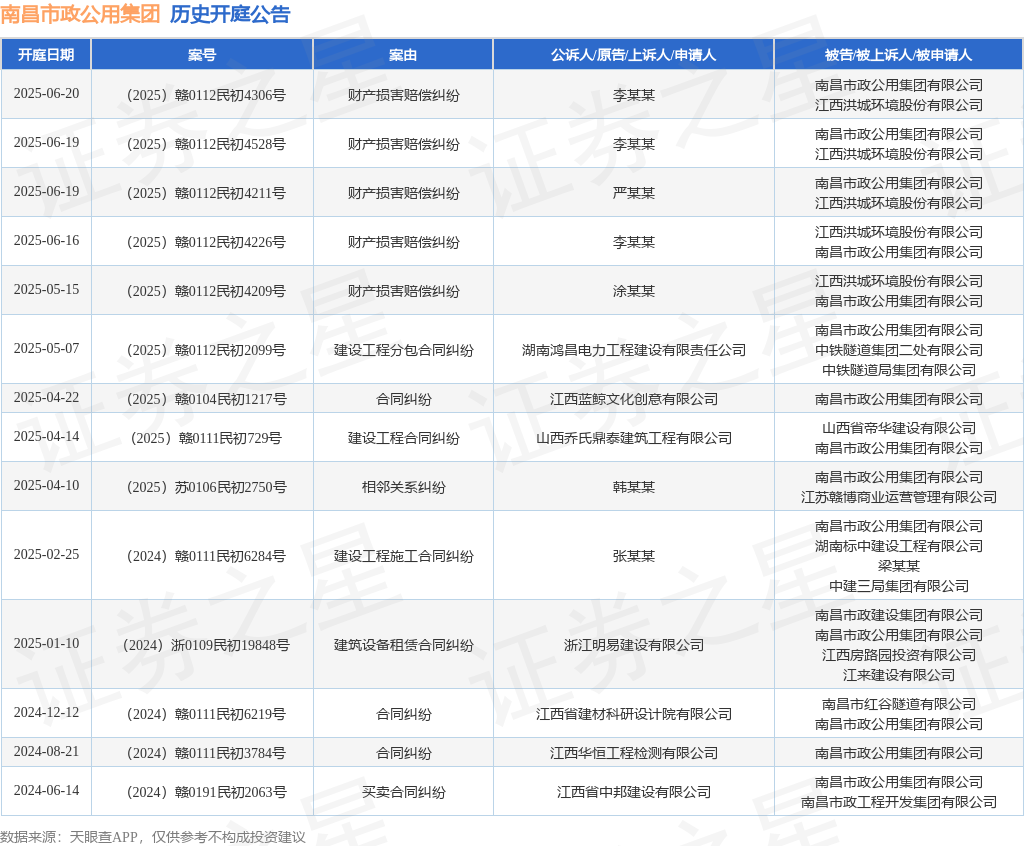The width and height of the screenshot is (1024, 846).
Task: Click cause 建设工程分包合同纠纷
Action: point(404,350)
